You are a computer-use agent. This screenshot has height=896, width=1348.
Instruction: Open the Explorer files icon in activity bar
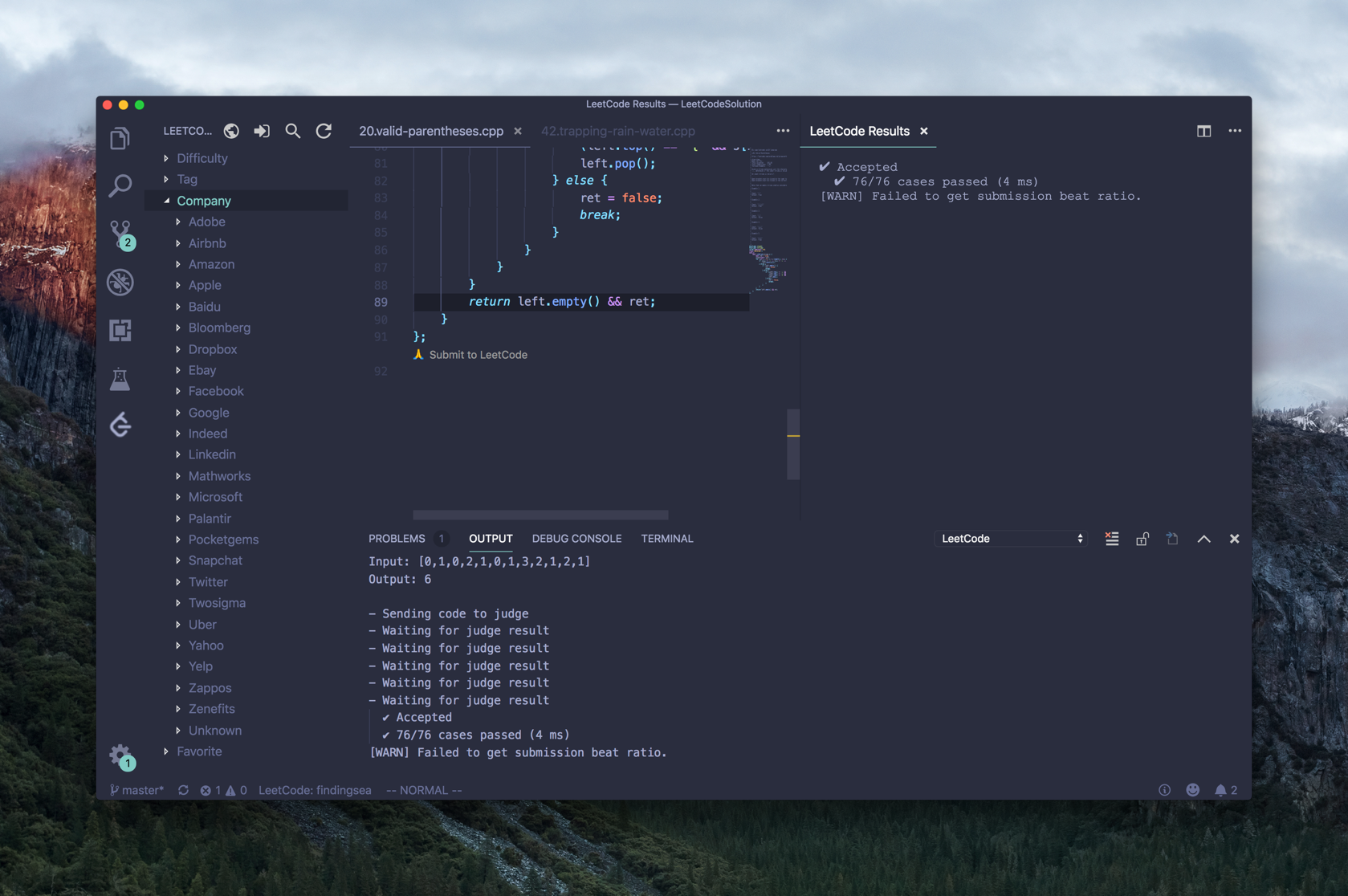point(120,139)
